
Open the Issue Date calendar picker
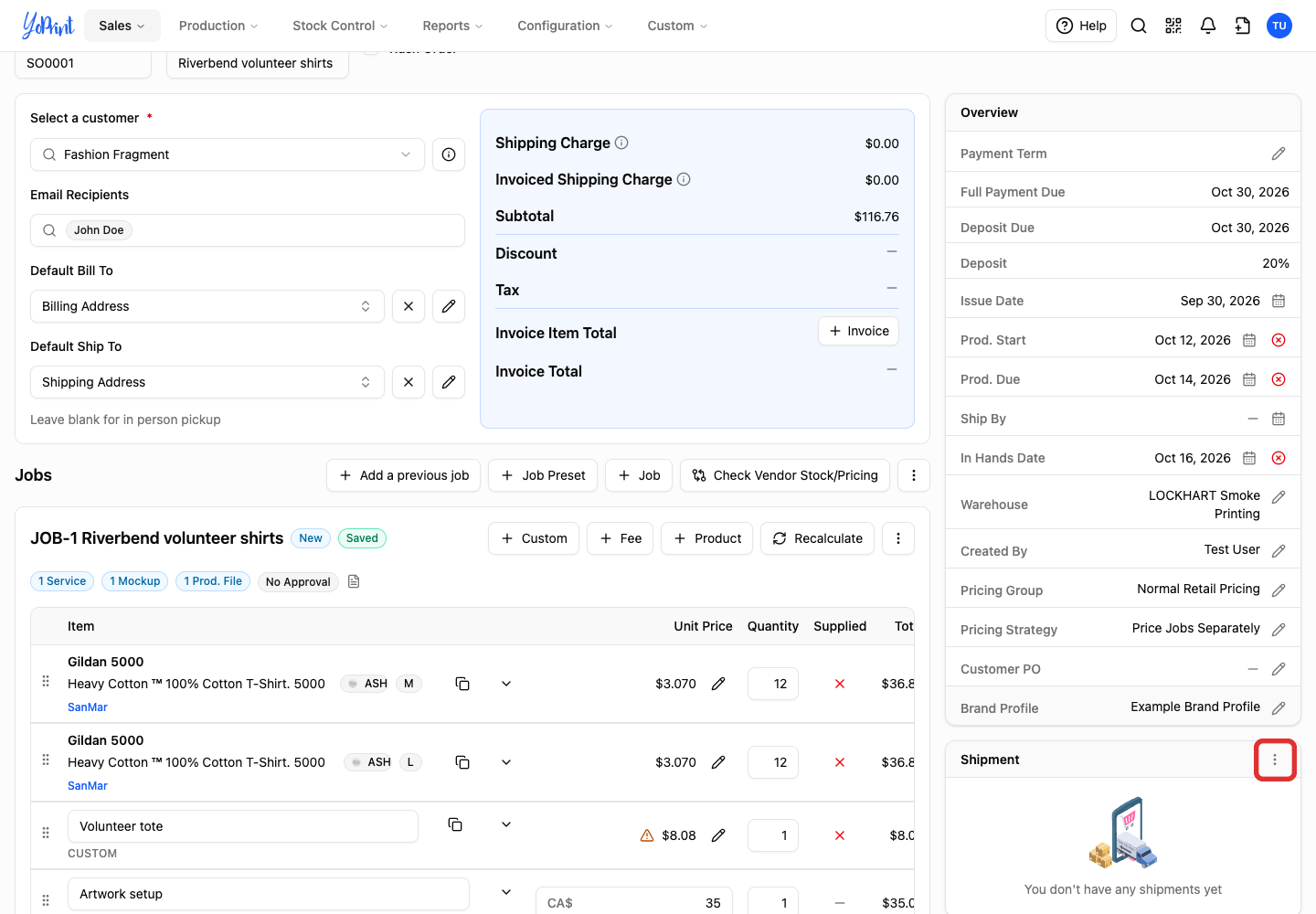1279,301
